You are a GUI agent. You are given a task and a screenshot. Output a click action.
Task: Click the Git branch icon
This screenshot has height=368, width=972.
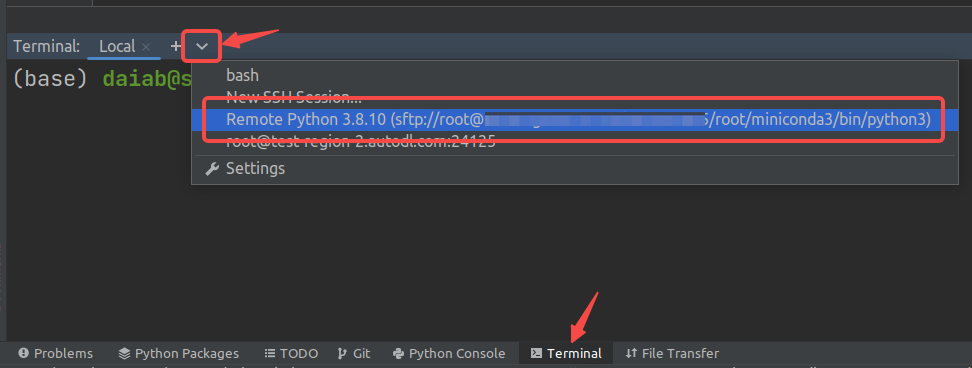coord(342,353)
